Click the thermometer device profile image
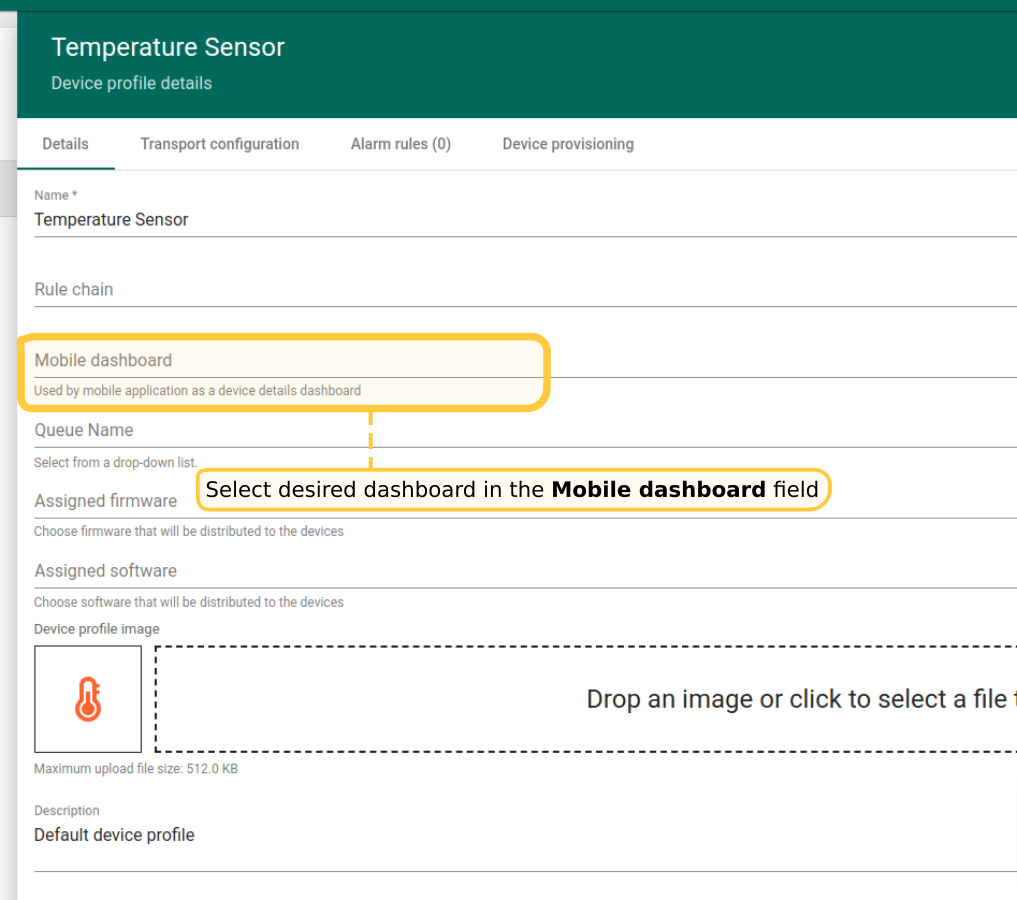 (x=88, y=699)
